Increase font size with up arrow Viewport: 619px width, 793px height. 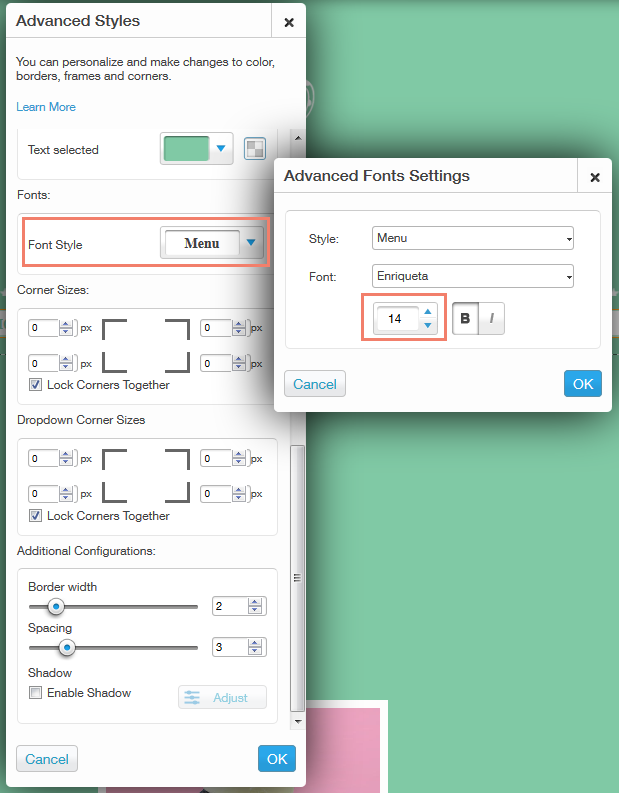click(x=428, y=312)
